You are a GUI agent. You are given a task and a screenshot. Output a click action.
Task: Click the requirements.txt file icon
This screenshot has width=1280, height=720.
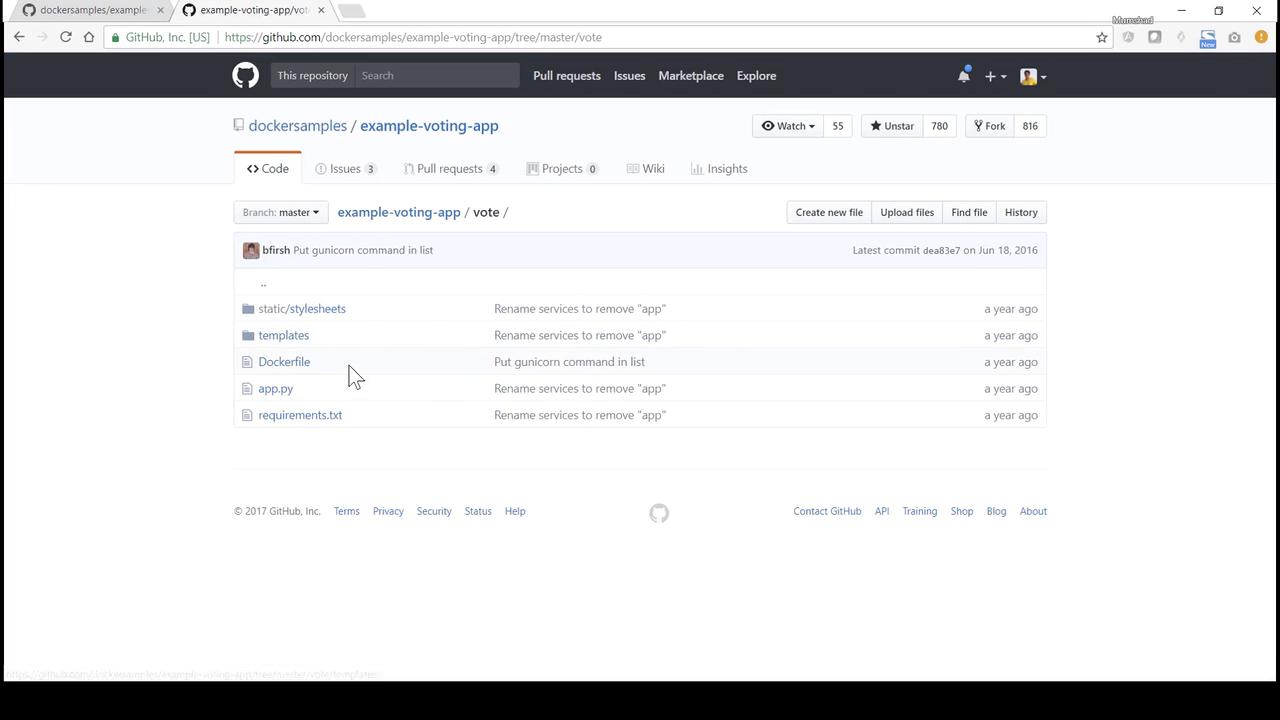[247, 415]
